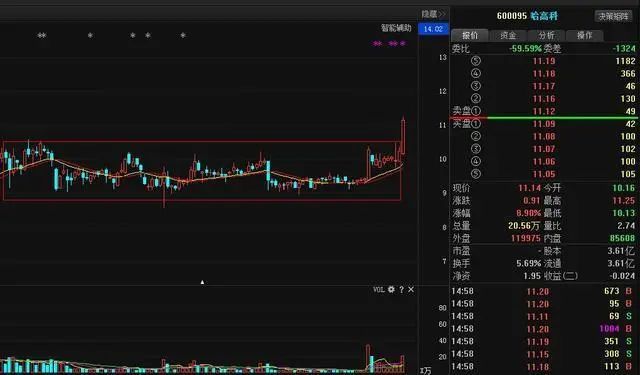Select the 14:58 tick with magenta volume 1004
The image size is (640, 375).
point(543,329)
